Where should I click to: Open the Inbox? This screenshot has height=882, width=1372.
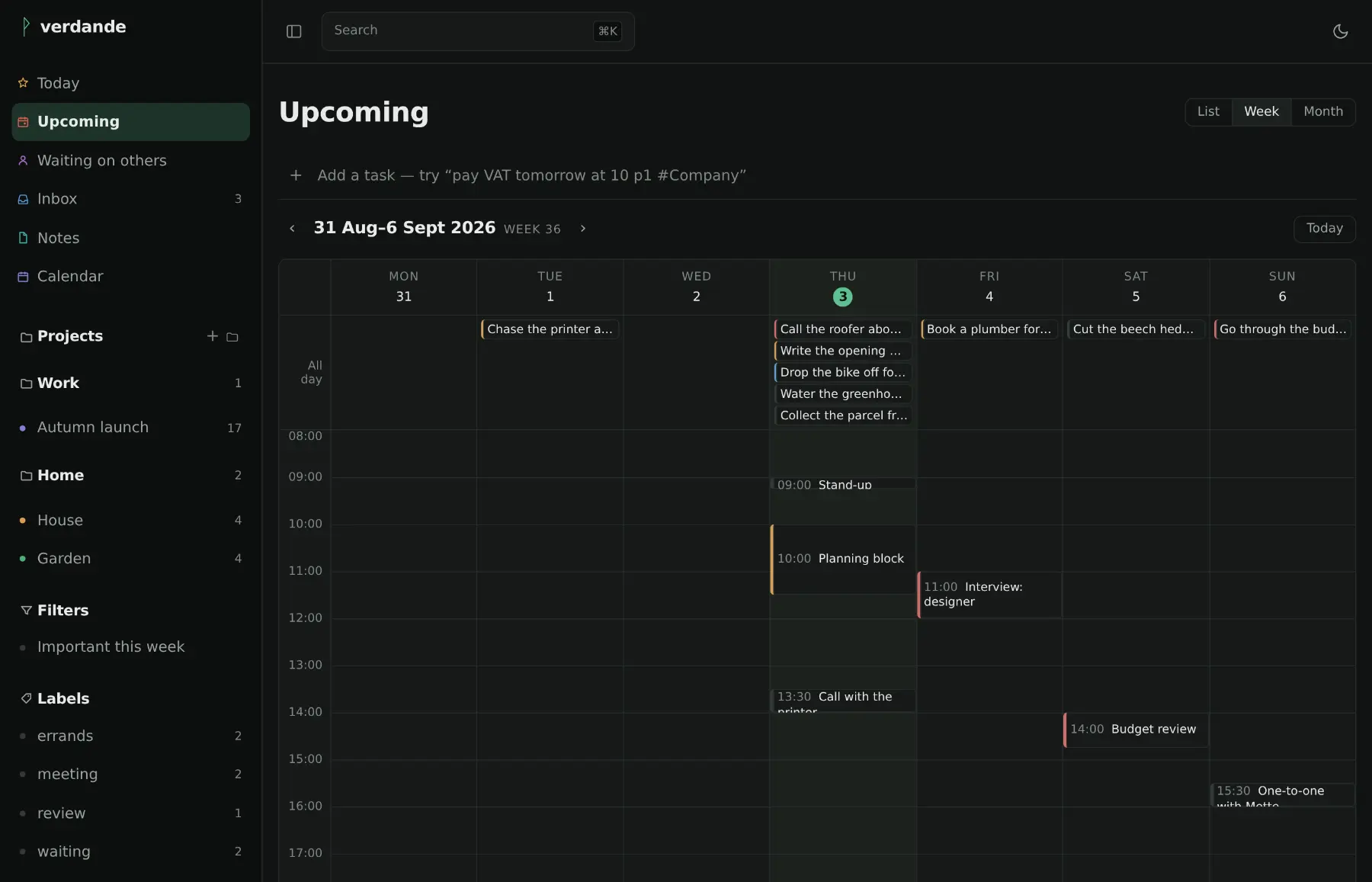click(x=130, y=199)
